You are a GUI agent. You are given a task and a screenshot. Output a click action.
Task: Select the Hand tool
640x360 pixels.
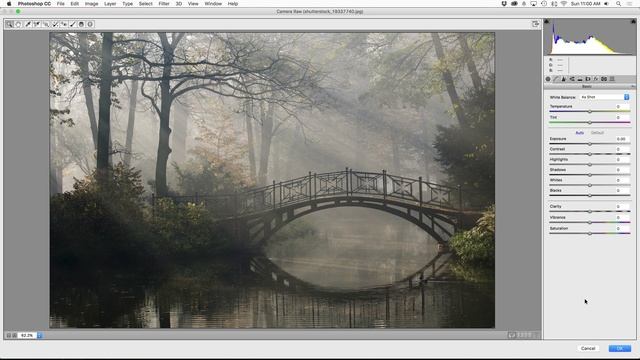[x=18, y=24]
